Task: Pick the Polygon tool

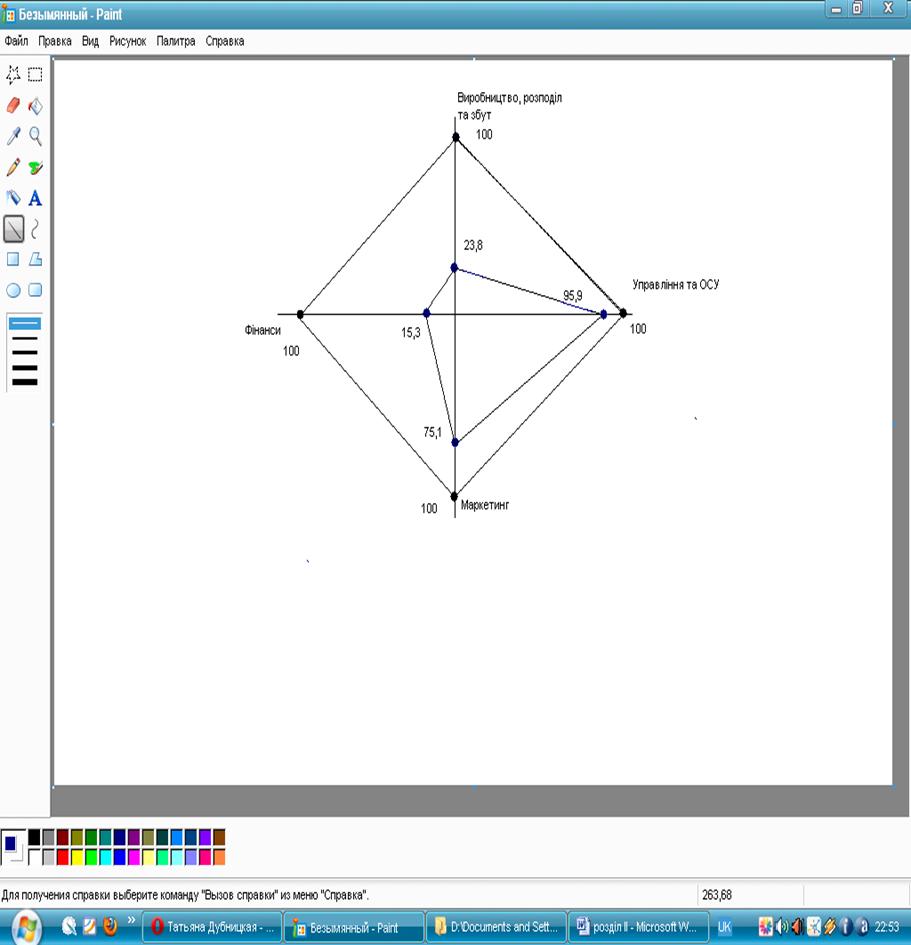Action: tap(36, 259)
